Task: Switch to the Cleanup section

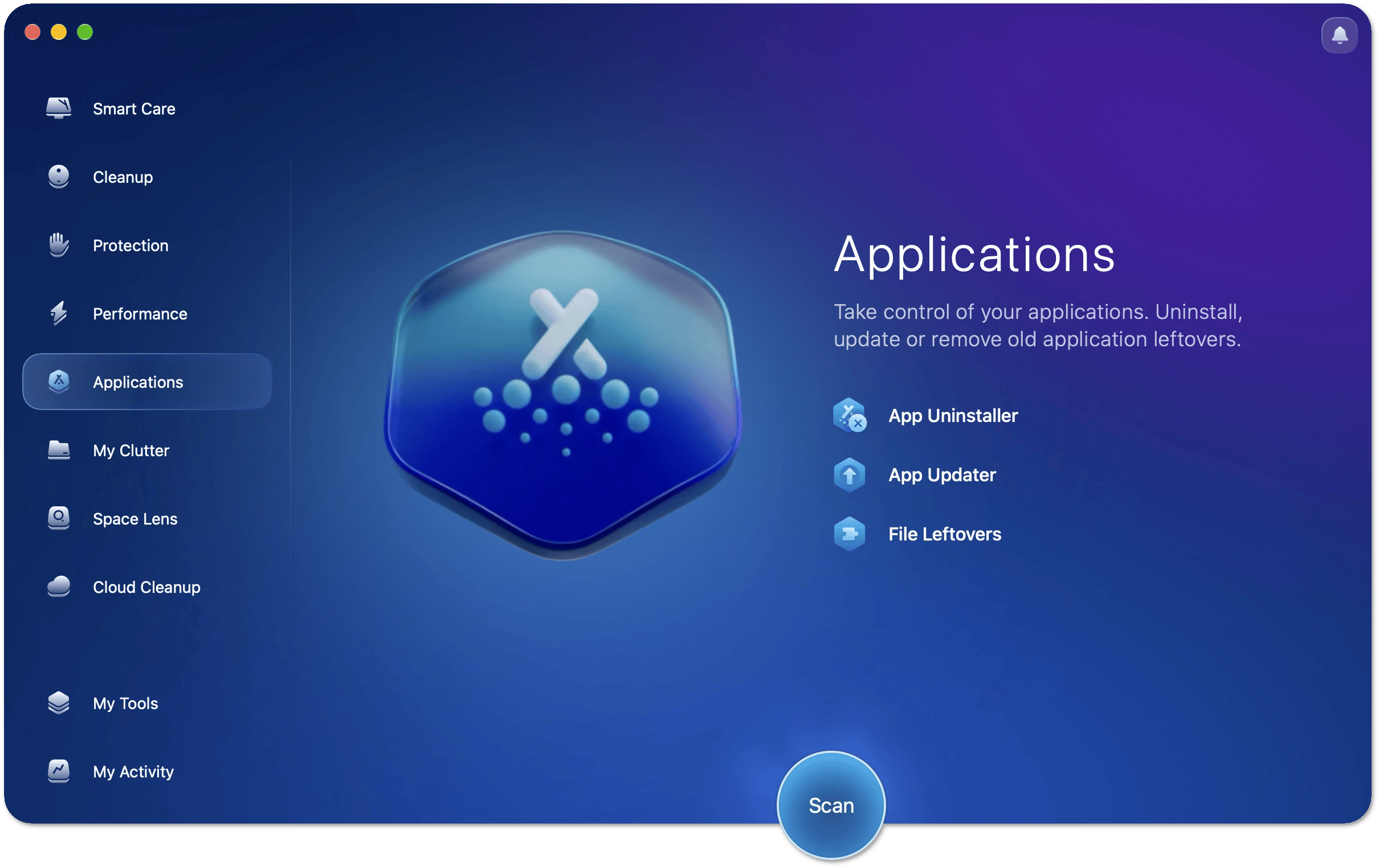Action: (x=123, y=177)
